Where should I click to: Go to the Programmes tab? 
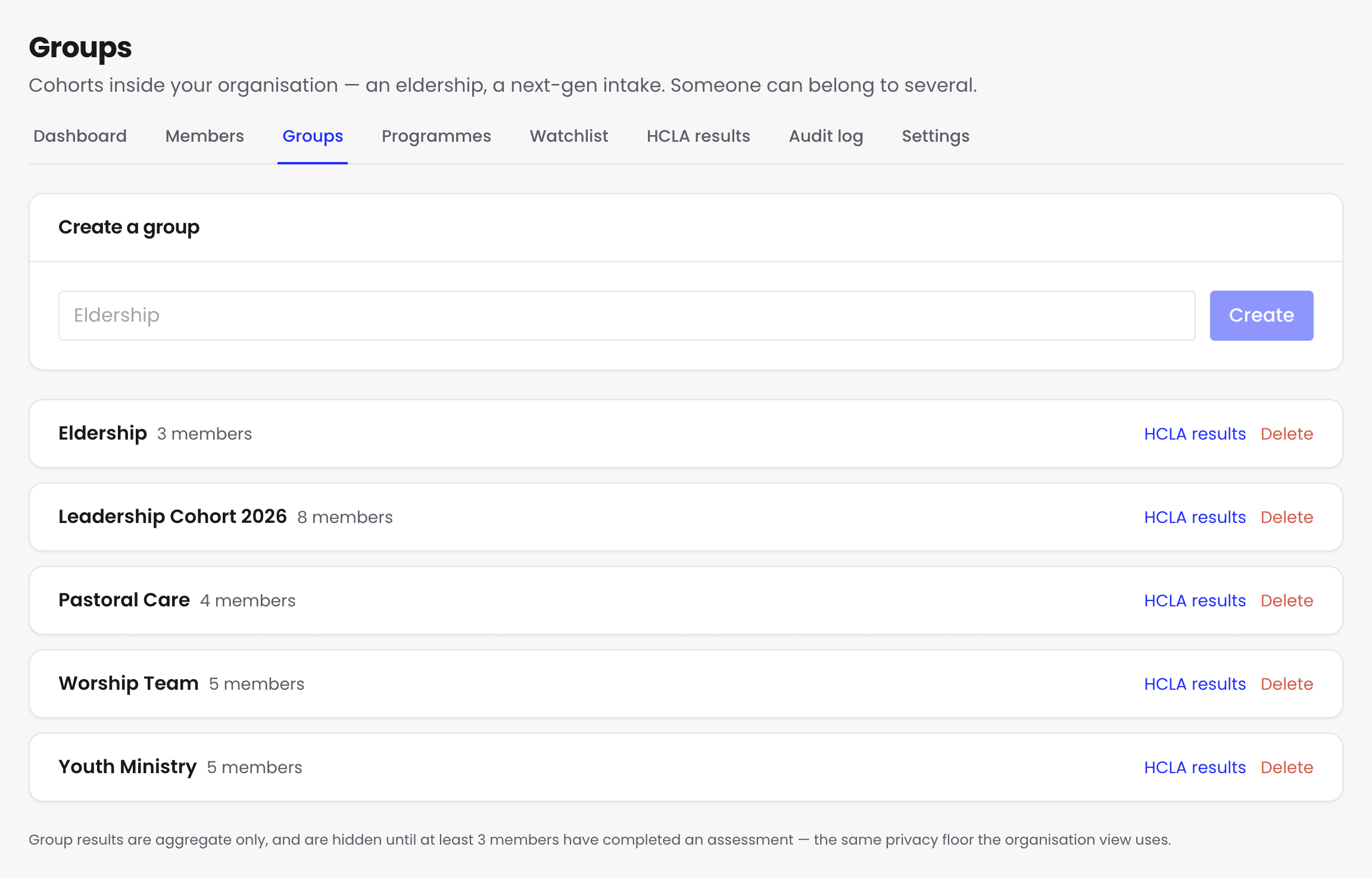tap(436, 136)
